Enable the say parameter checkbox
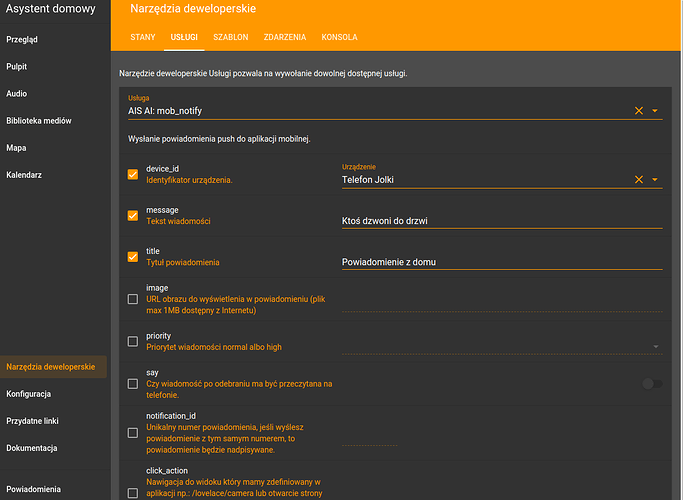The image size is (683, 500). click(133, 384)
